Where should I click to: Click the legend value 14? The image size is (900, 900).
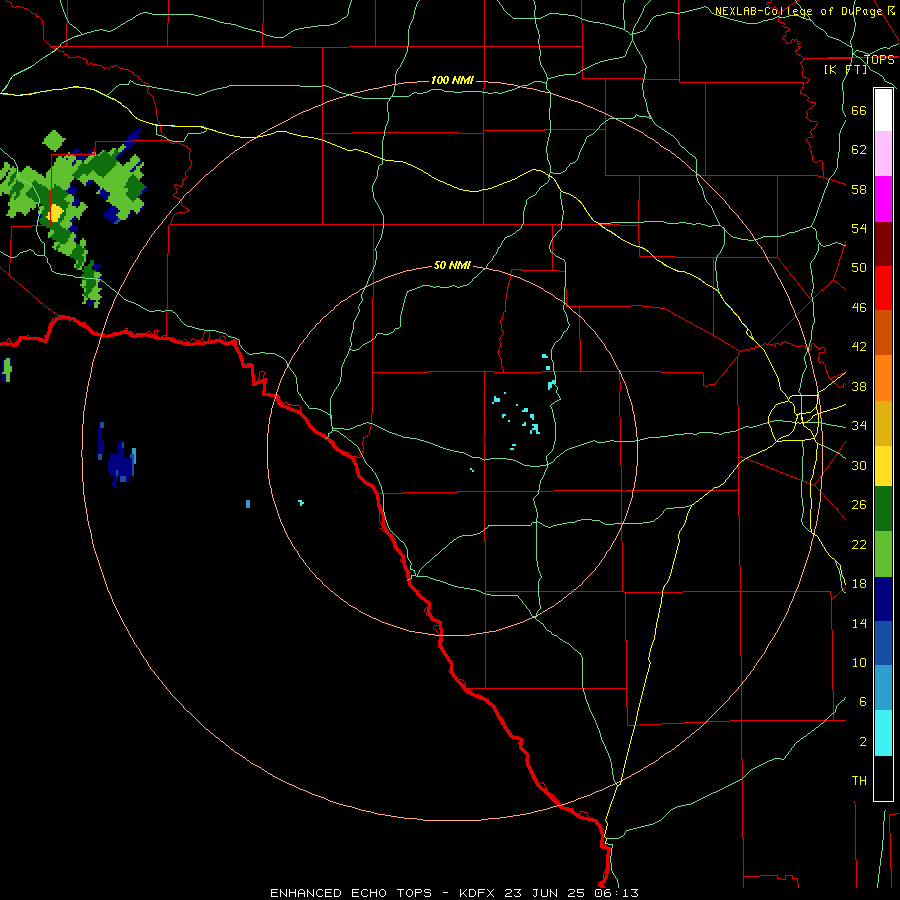[859, 623]
